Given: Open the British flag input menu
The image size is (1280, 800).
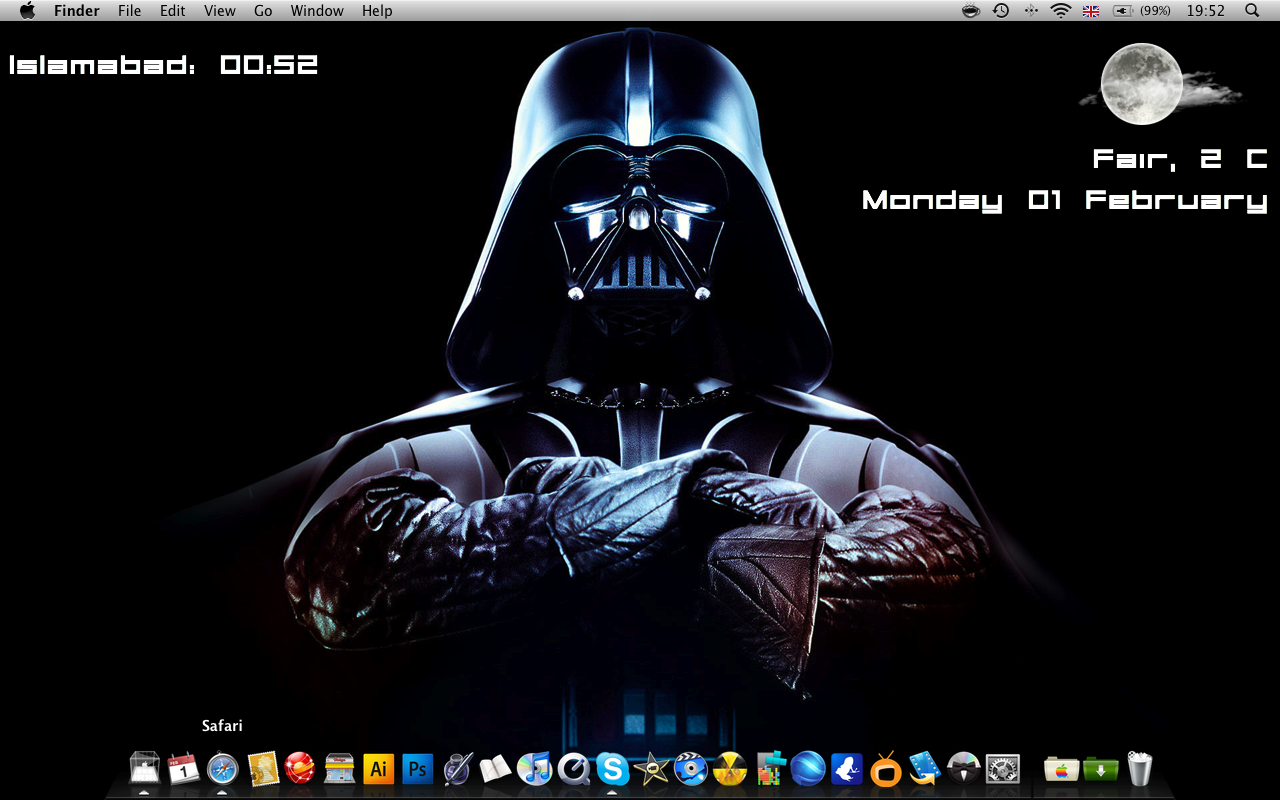Looking at the screenshot, I should [x=1091, y=11].
